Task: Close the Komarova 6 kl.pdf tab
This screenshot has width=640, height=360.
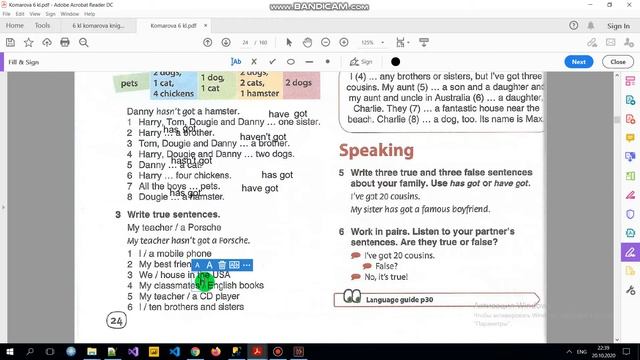Action: pyautogui.click(x=205, y=25)
